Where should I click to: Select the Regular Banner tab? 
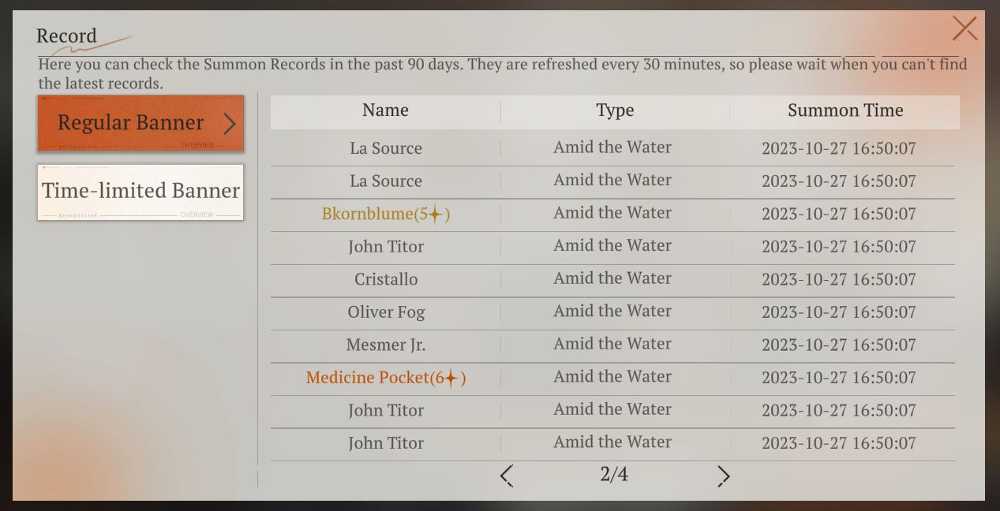click(x=140, y=123)
